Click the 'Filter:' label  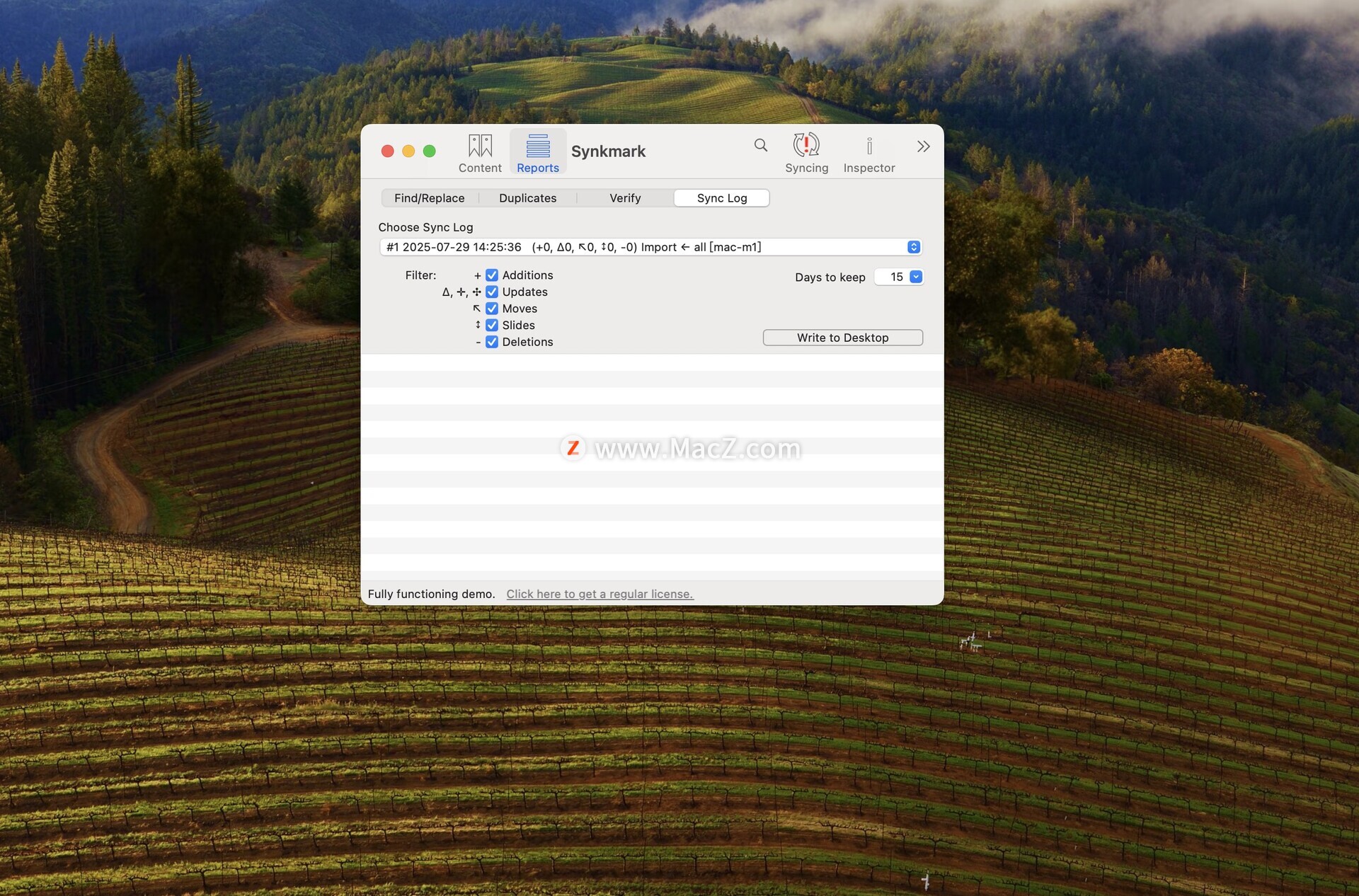pyautogui.click(x=420, y=275)
